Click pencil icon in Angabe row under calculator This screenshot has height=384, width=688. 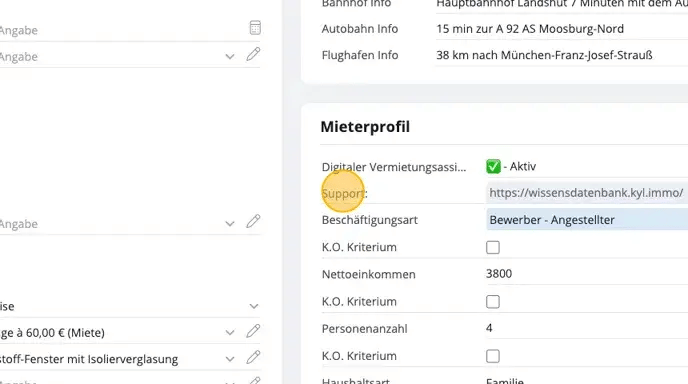(x=253, y=54)
